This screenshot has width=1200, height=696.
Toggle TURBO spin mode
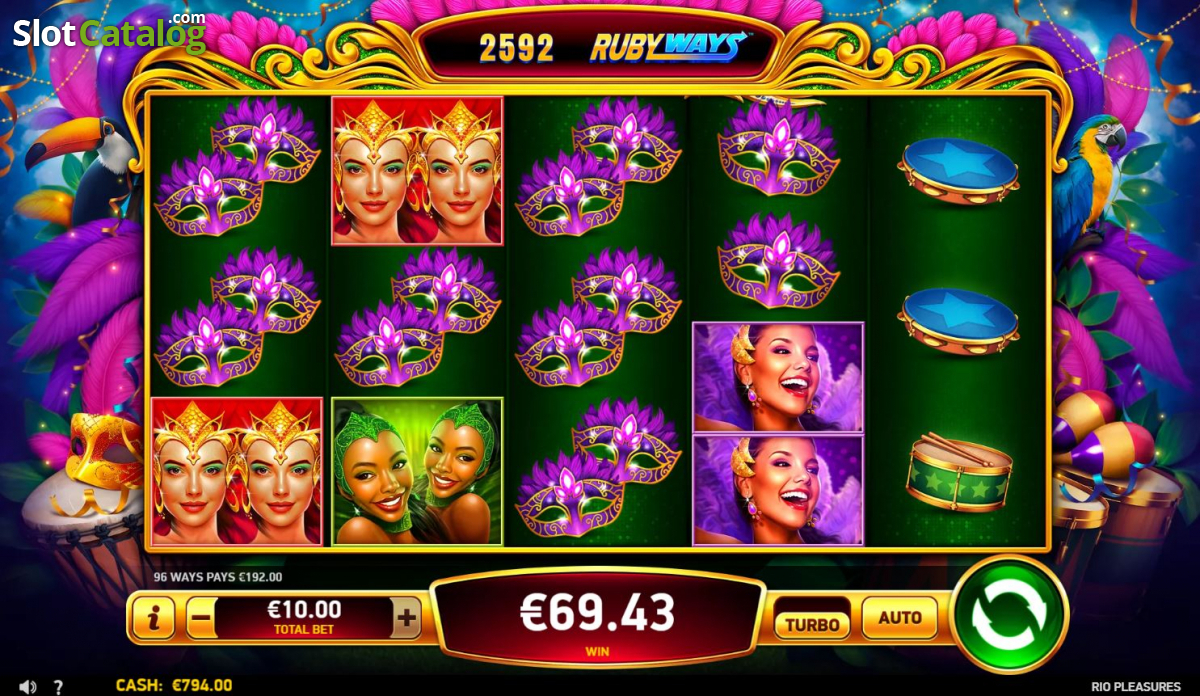click(x=811, y=624)
